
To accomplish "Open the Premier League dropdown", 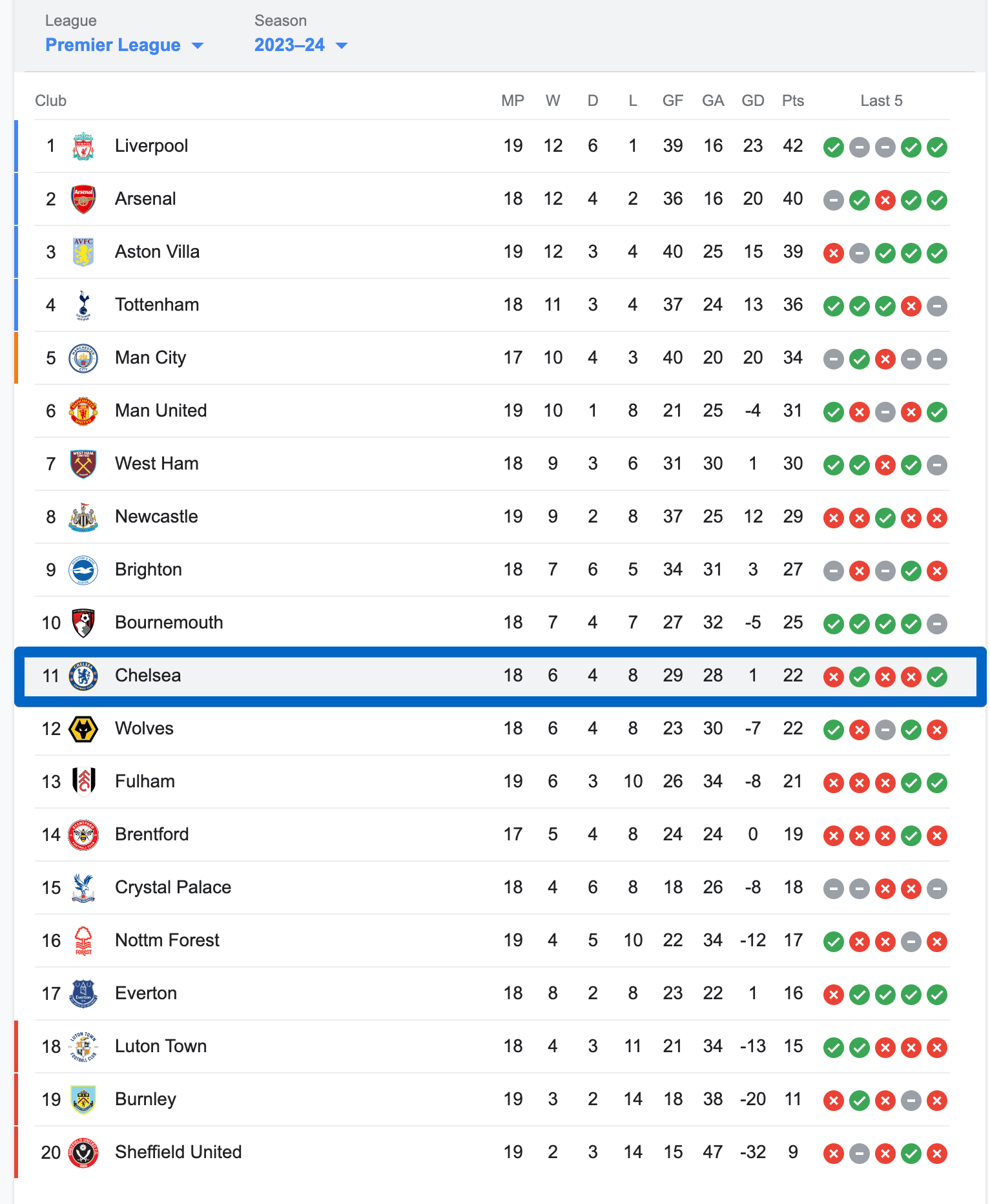I will tap(124, 45).
